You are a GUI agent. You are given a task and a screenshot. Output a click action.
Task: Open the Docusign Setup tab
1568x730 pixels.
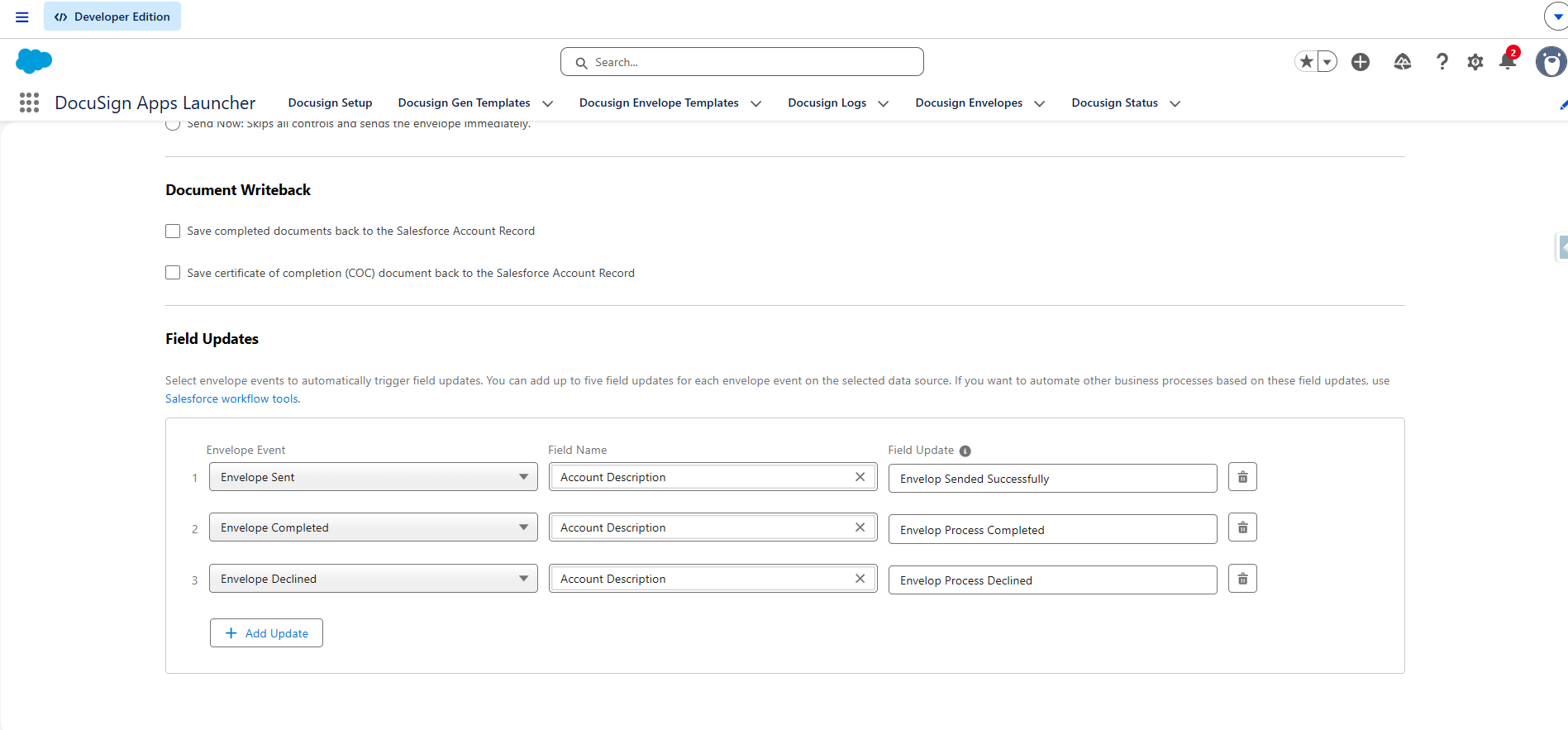tap(330, 103)
